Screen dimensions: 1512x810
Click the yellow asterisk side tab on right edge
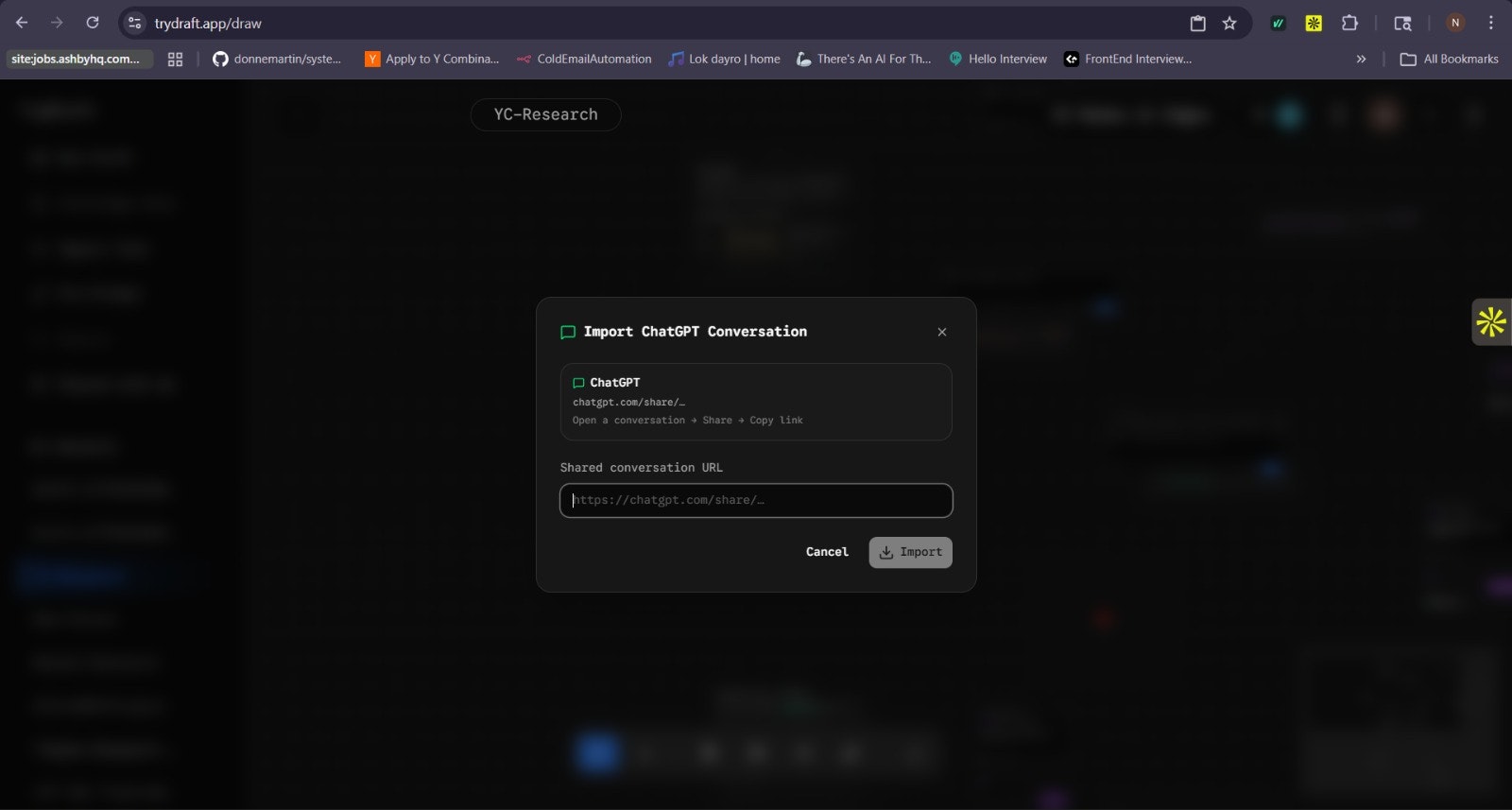pyautogui.click(x=1491, y=322)
